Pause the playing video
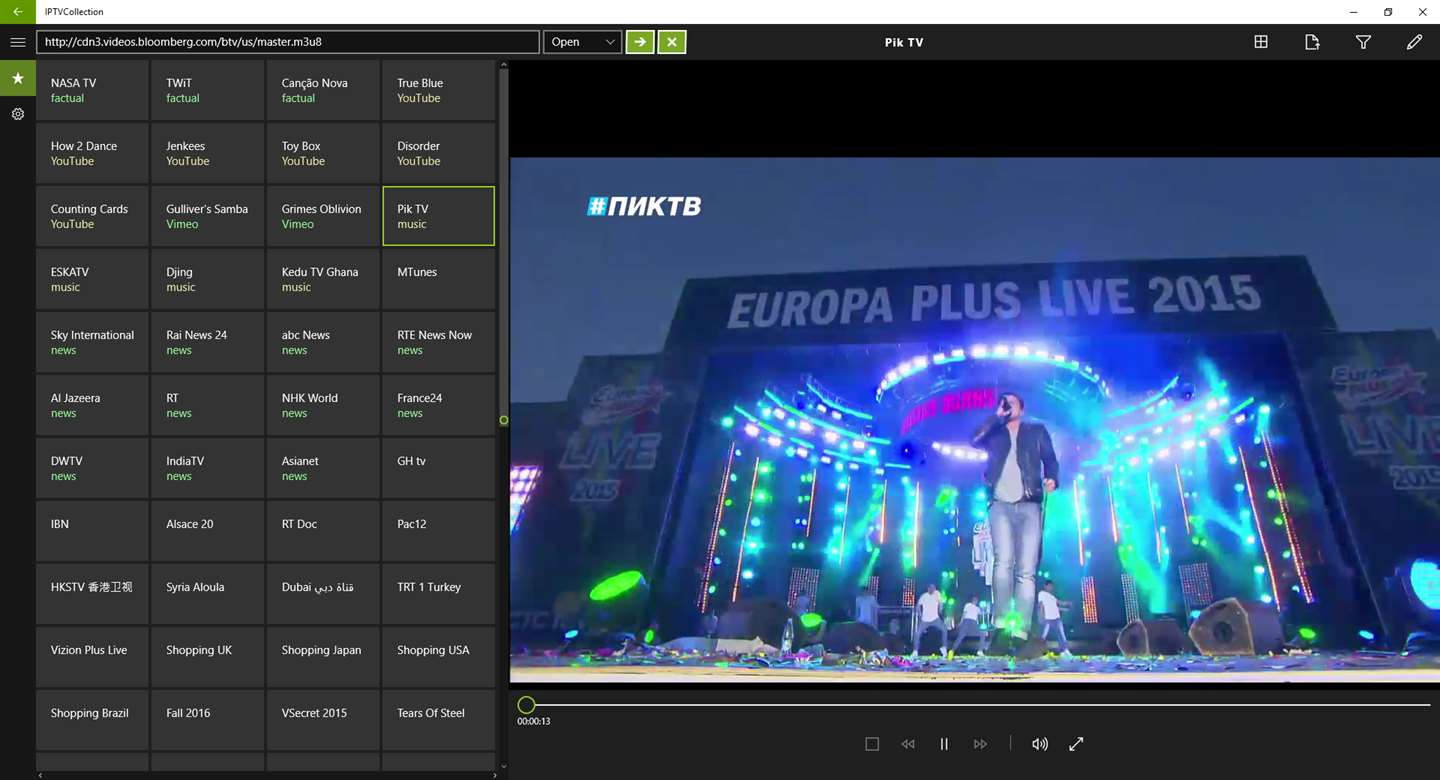 [944, 744]
